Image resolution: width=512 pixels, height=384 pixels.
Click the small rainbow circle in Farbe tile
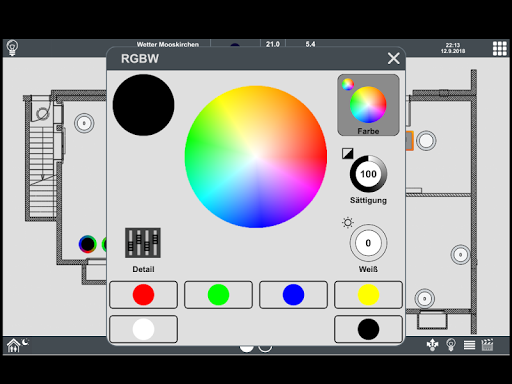pyautogui.click(x=348, y=84)
